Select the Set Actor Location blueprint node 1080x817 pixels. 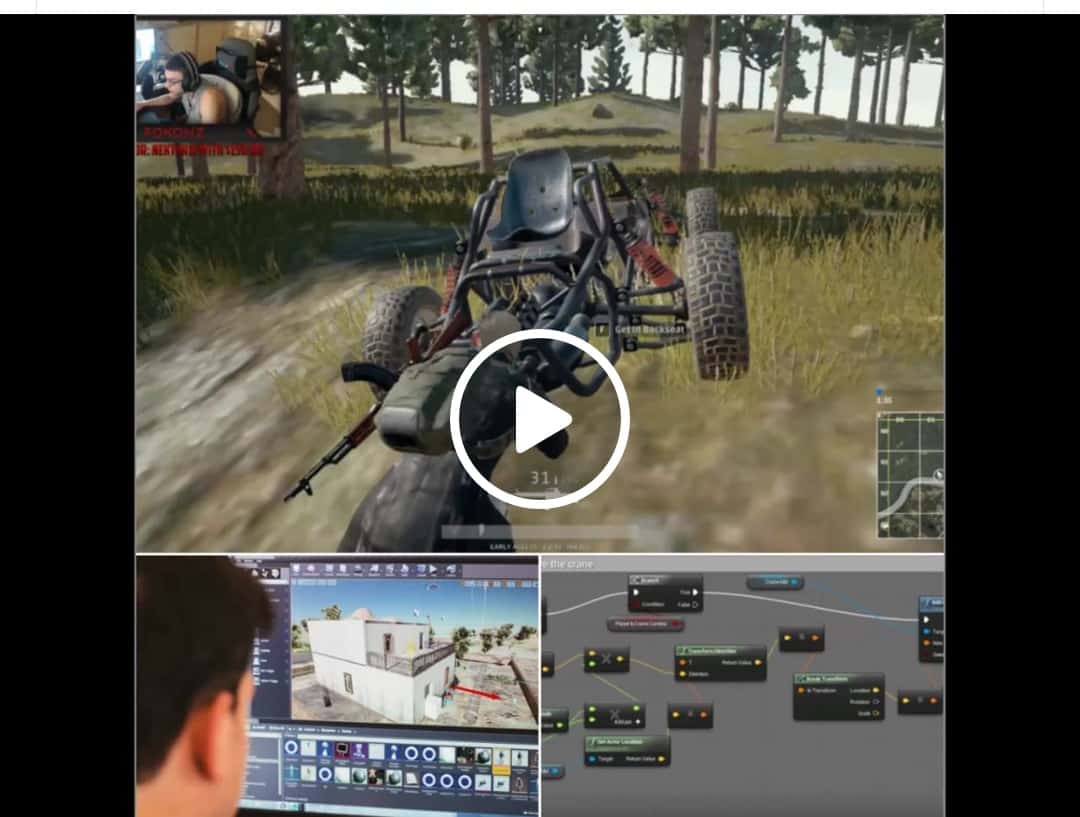[x=627, y=751]
